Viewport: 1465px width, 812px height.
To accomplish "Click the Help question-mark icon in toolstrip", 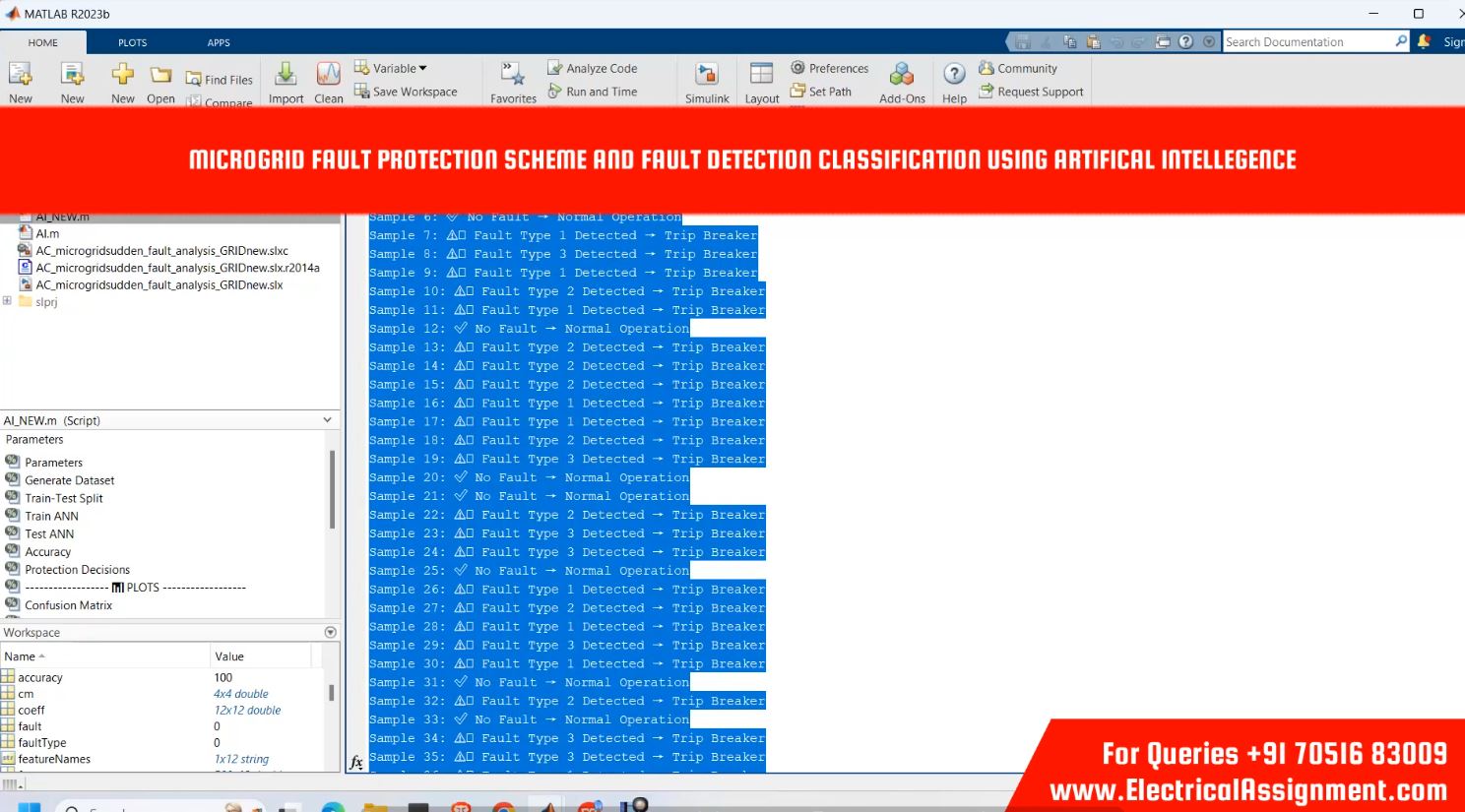I will pos(954,75).
